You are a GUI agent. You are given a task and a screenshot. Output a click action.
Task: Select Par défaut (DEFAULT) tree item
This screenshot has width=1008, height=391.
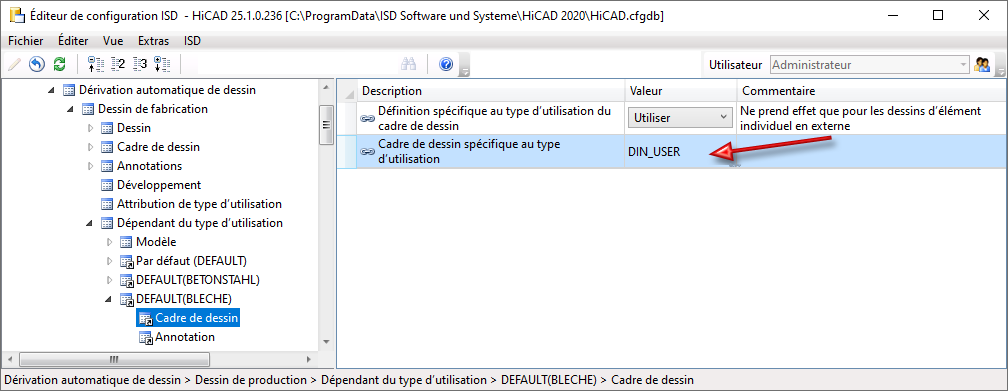click(192, 261)
